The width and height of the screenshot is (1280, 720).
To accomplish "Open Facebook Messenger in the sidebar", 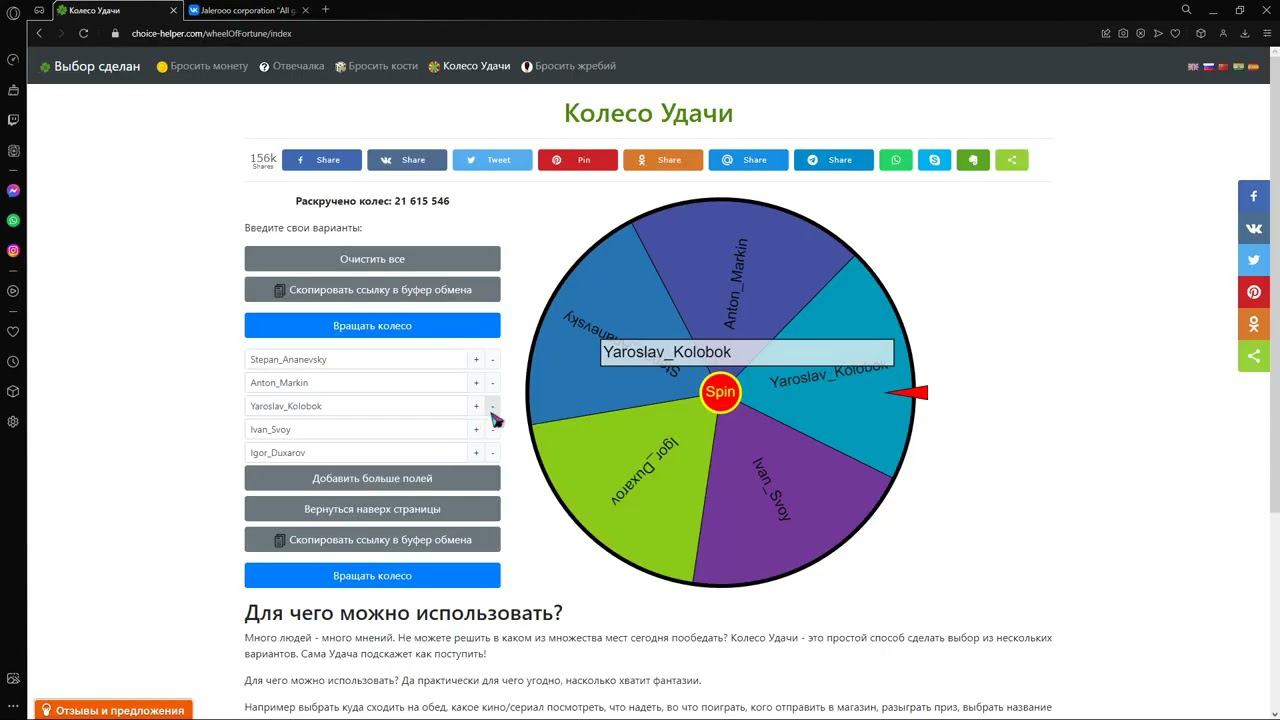I will click(x=13, y=190).
